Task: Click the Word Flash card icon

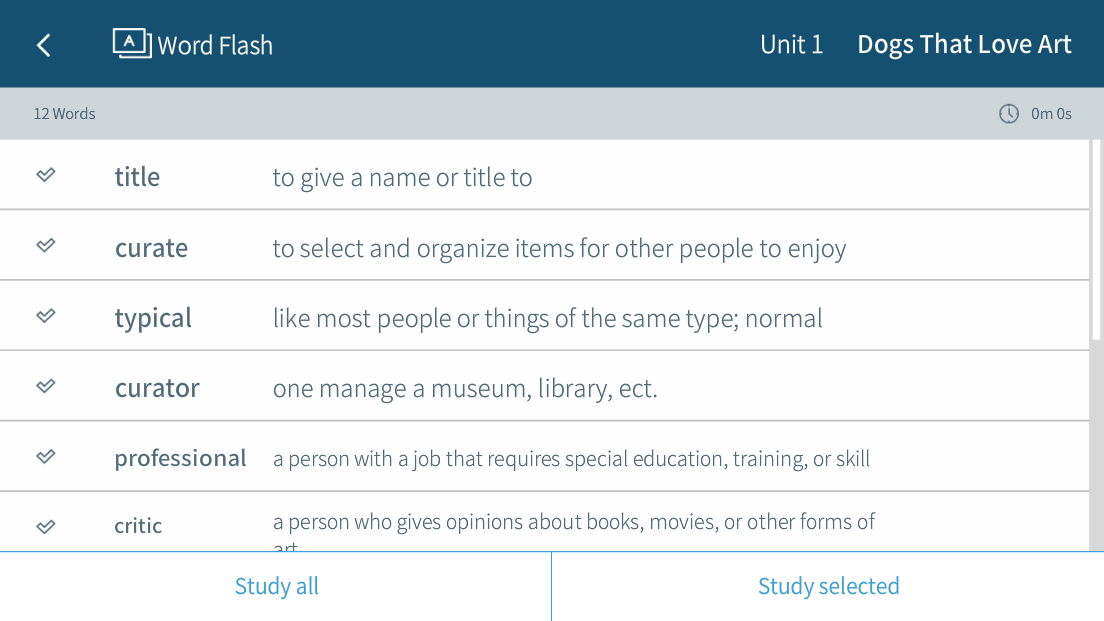Action: click(x=131, y=43)
